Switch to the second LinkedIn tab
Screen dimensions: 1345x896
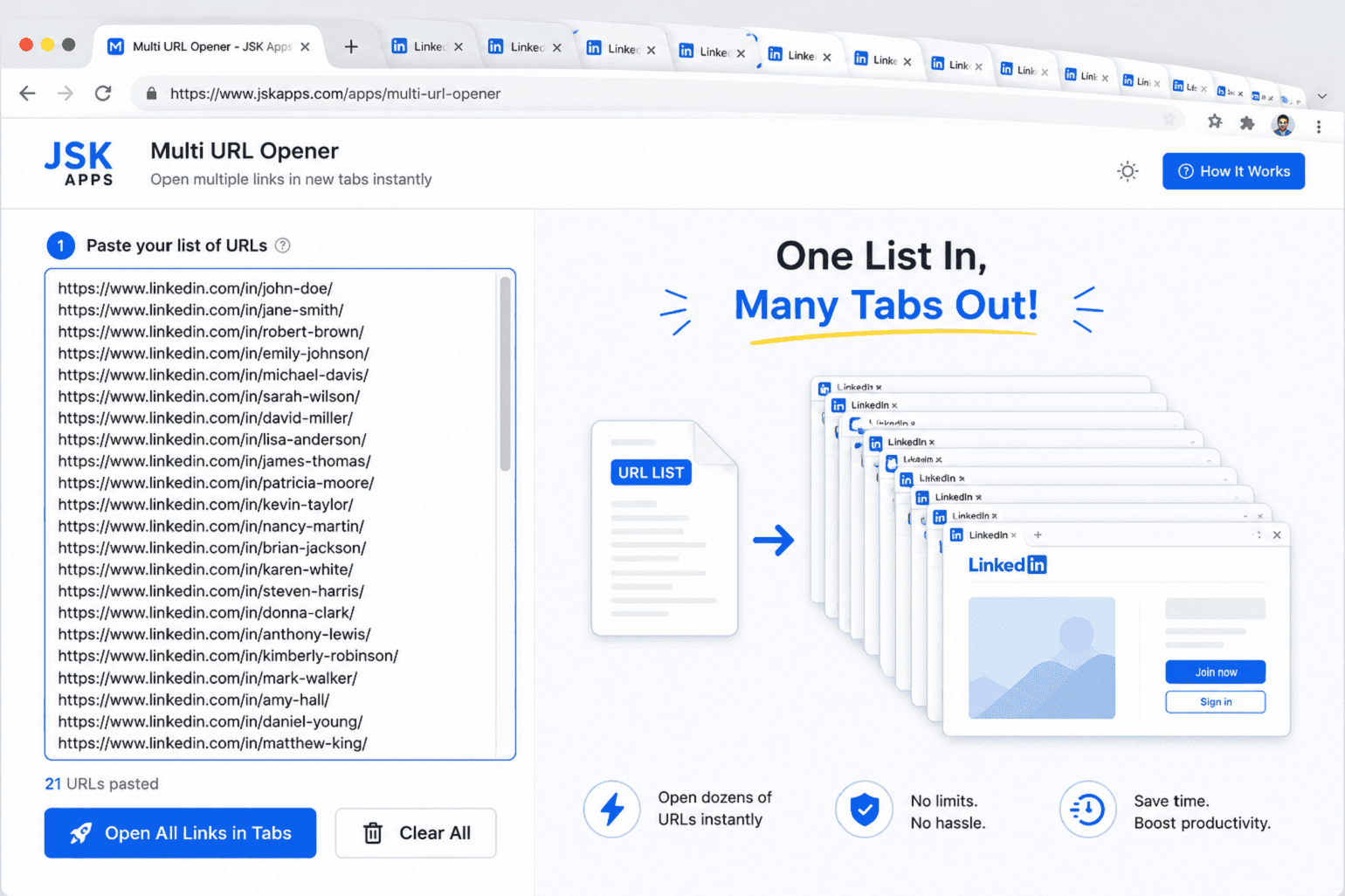[x=525, y=47]
